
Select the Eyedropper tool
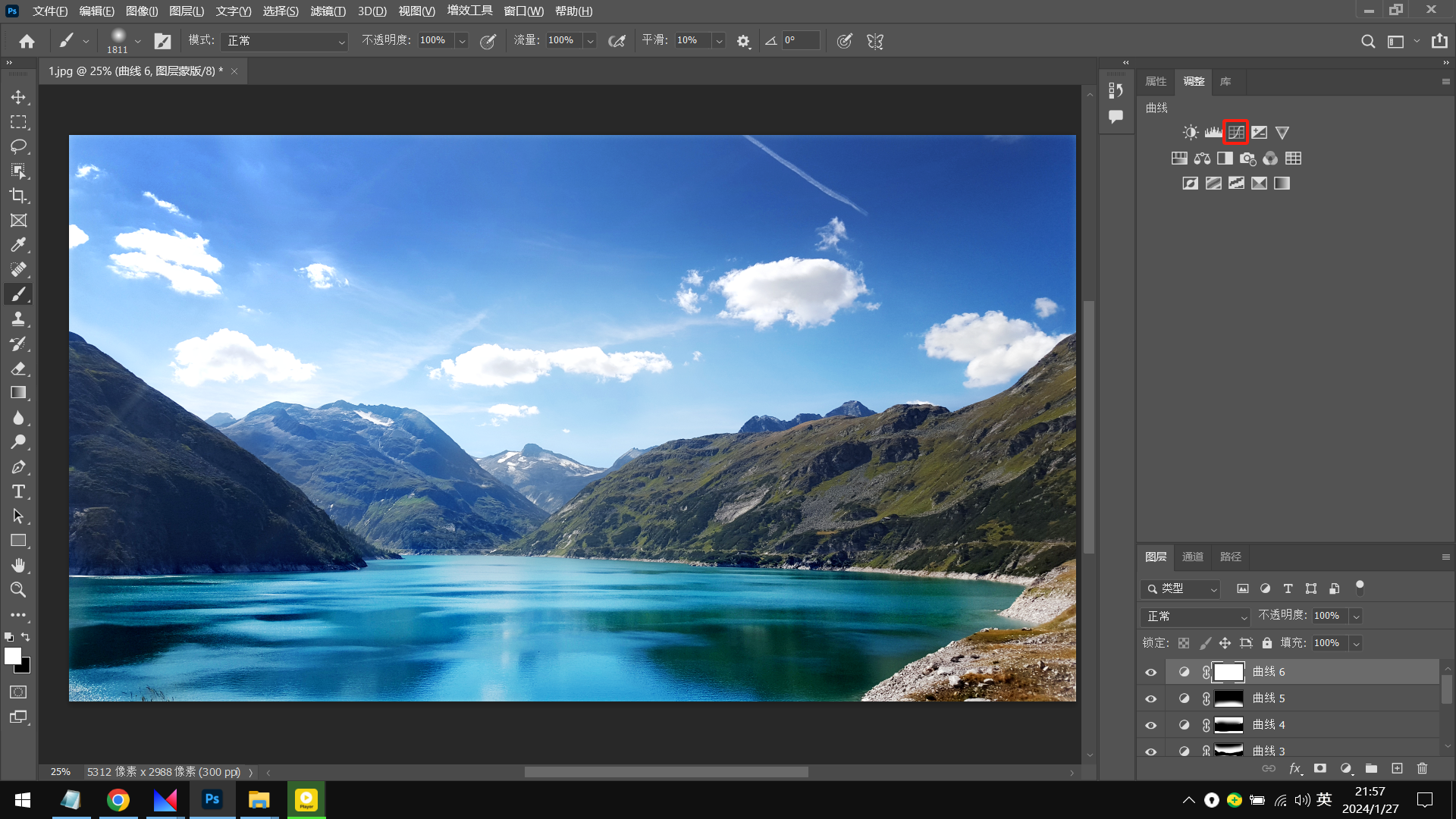coord(18,245)
